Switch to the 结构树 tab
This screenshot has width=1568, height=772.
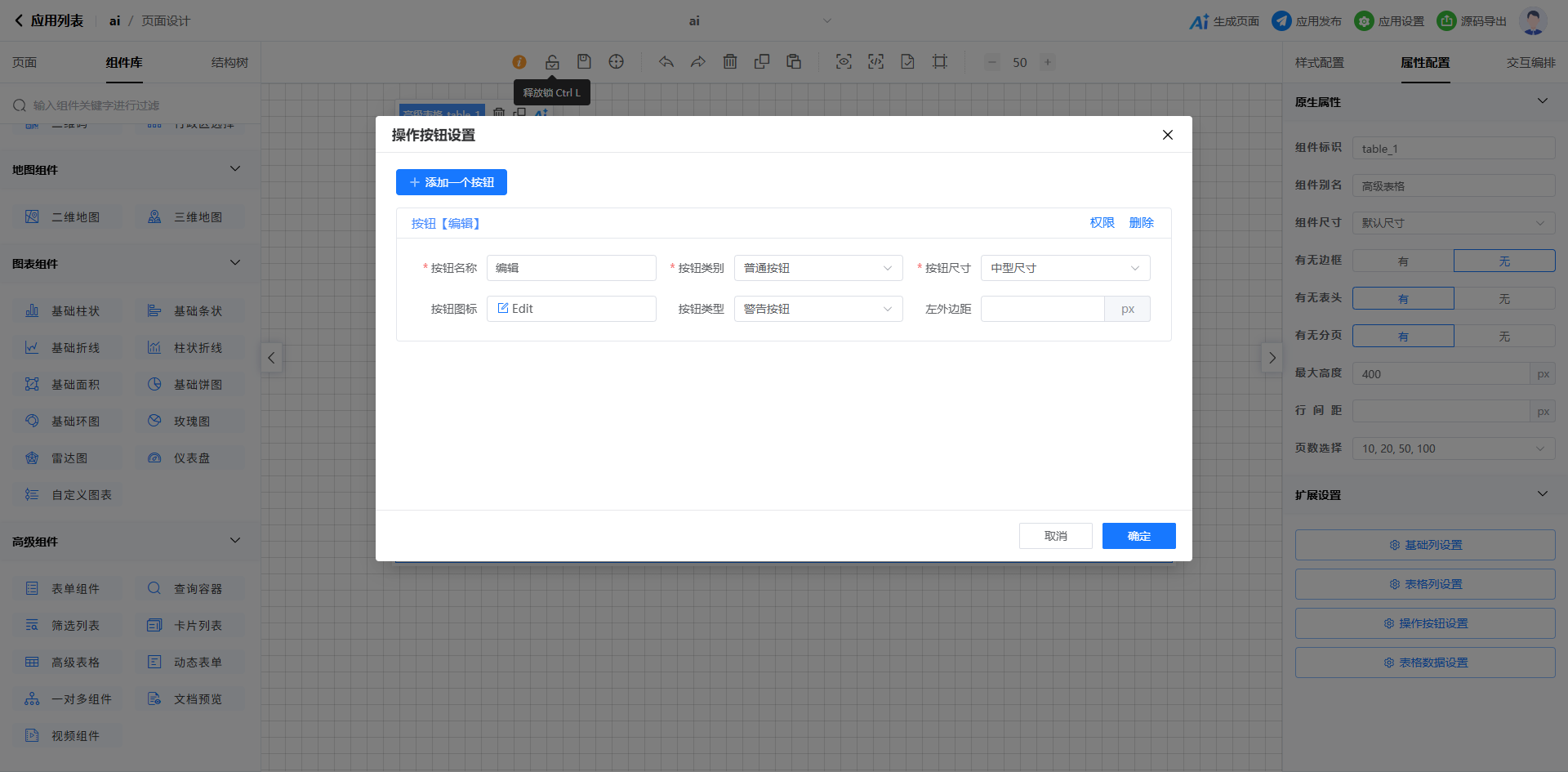coord(229,63)
